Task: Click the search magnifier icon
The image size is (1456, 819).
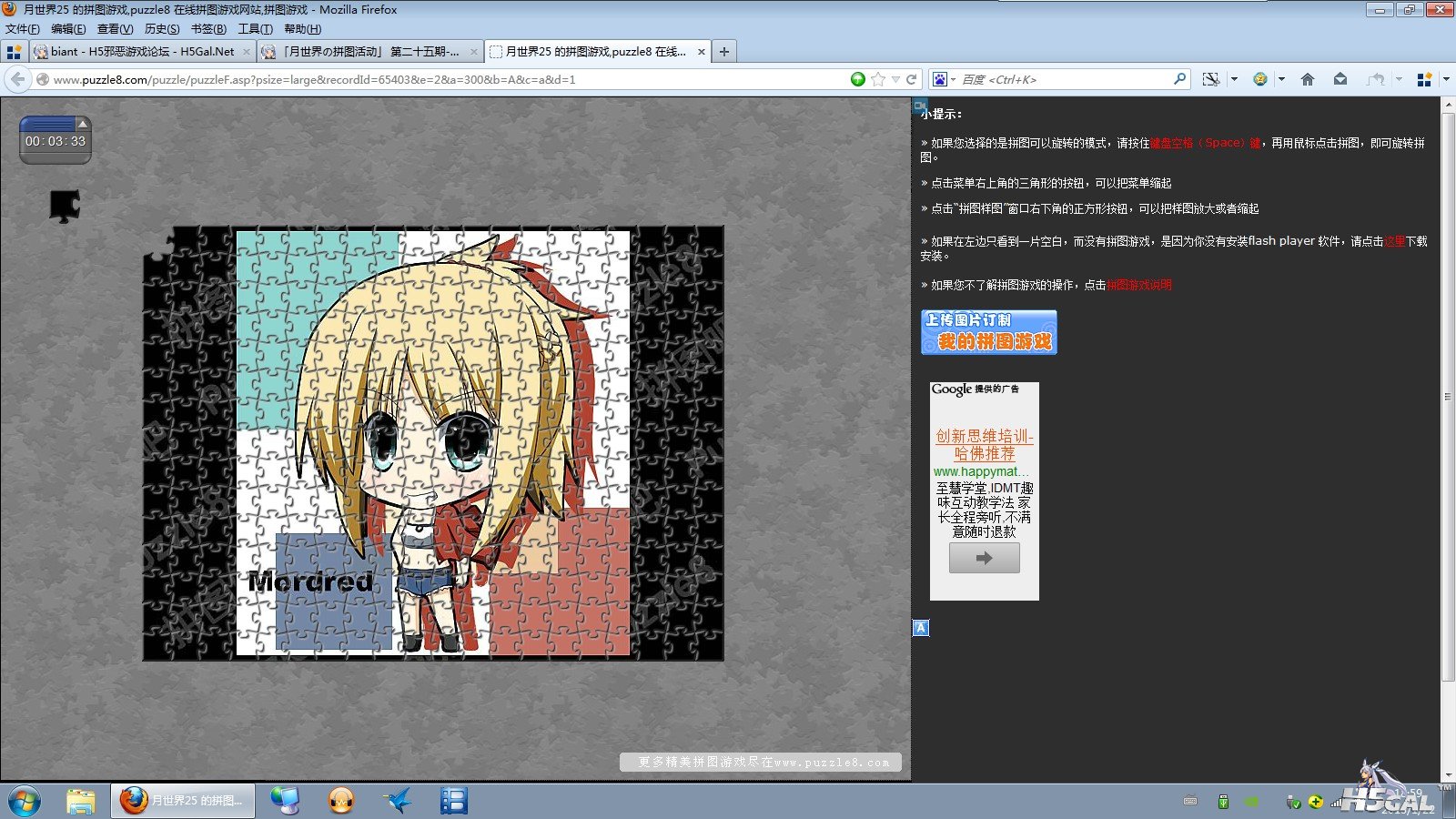Action: coord(1179,79)
